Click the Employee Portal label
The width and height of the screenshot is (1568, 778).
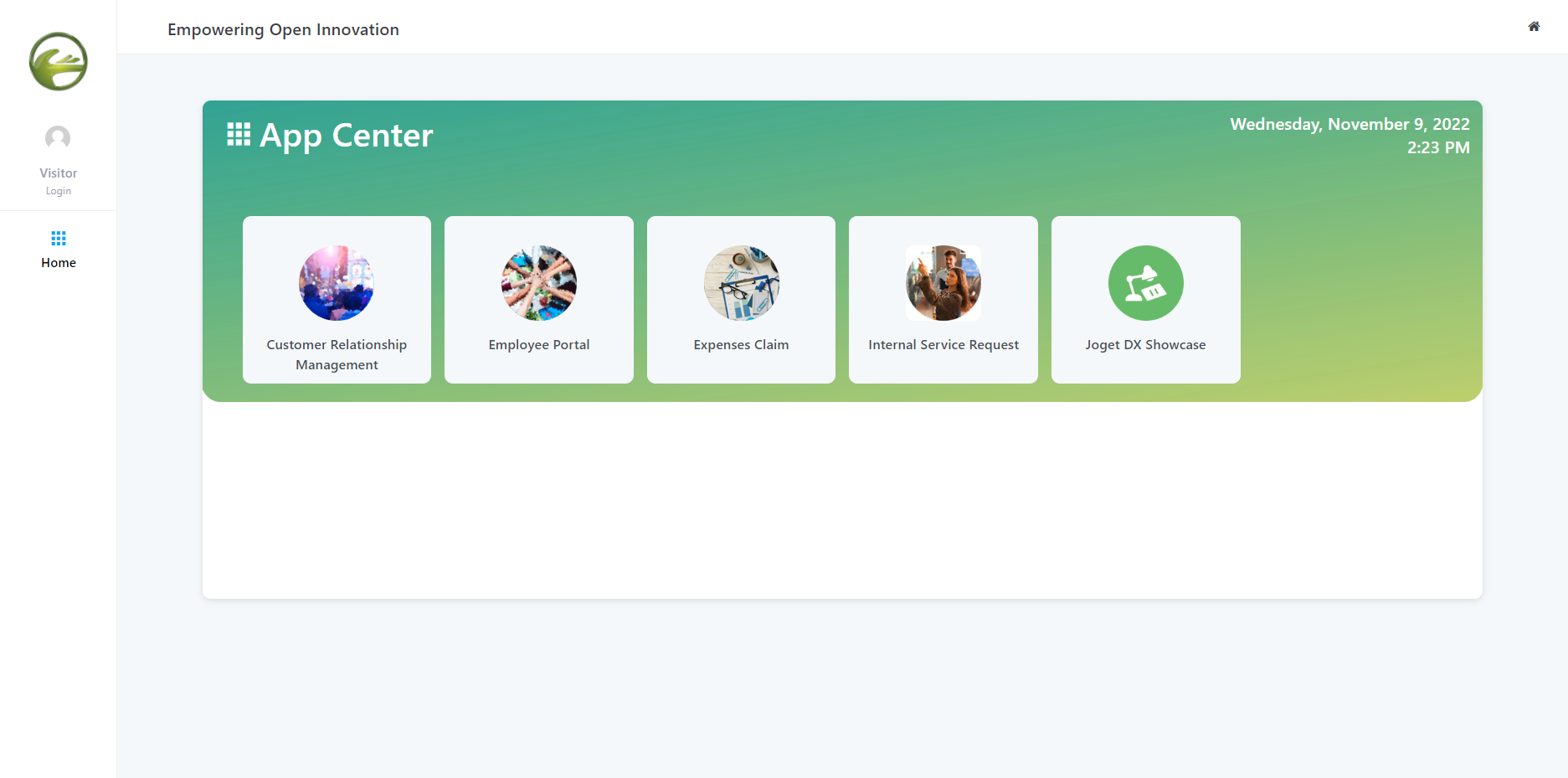point(539,345)
